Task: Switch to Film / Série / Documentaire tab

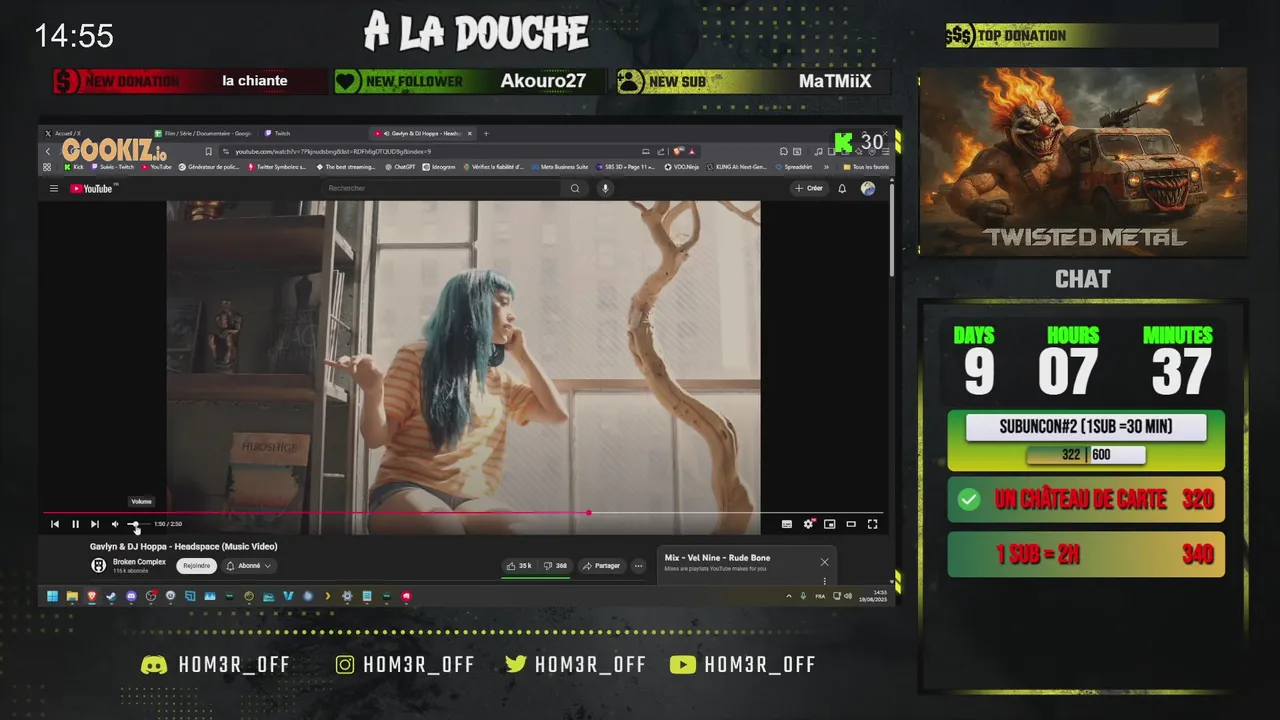Action: (205, 133)
